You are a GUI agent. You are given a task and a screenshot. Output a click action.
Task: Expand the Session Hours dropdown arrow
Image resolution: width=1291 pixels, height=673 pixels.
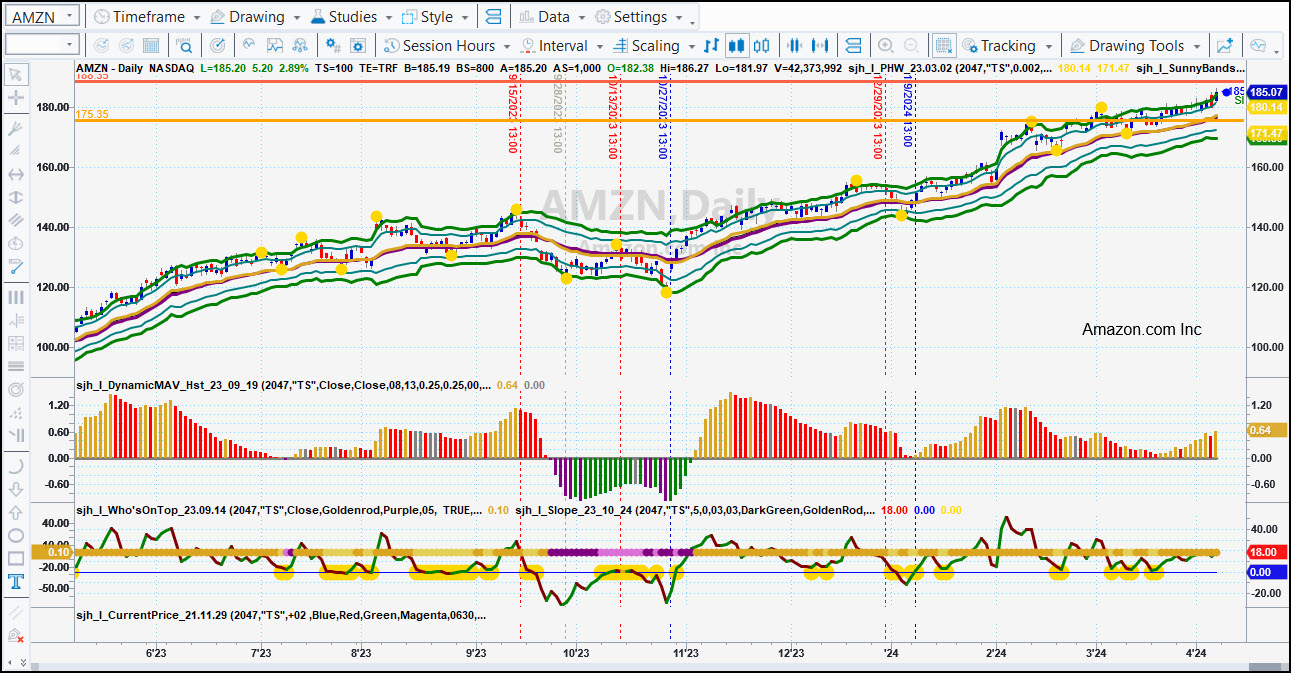[507, 47]
